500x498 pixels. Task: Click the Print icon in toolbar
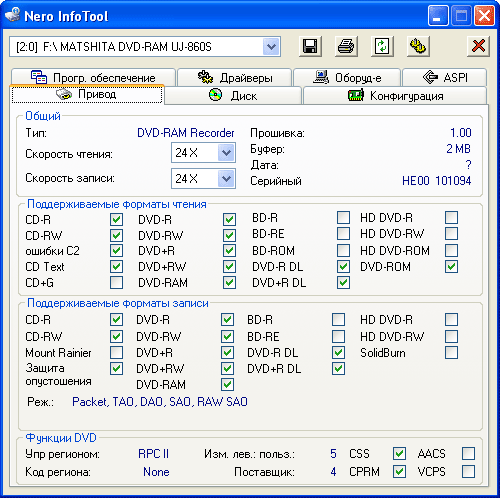pos(346,46)
